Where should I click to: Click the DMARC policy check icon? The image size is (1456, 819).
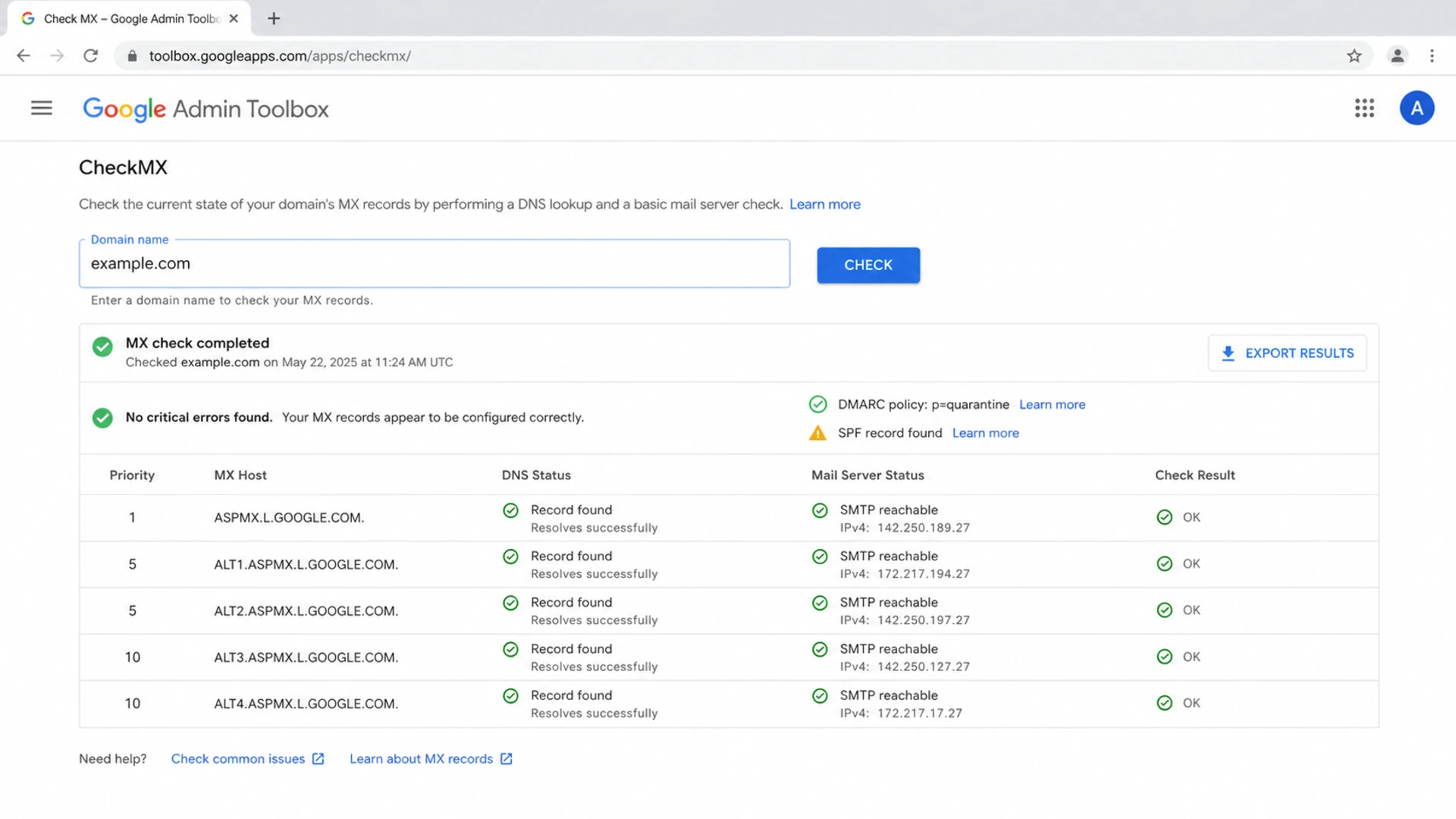click(817, 404)
